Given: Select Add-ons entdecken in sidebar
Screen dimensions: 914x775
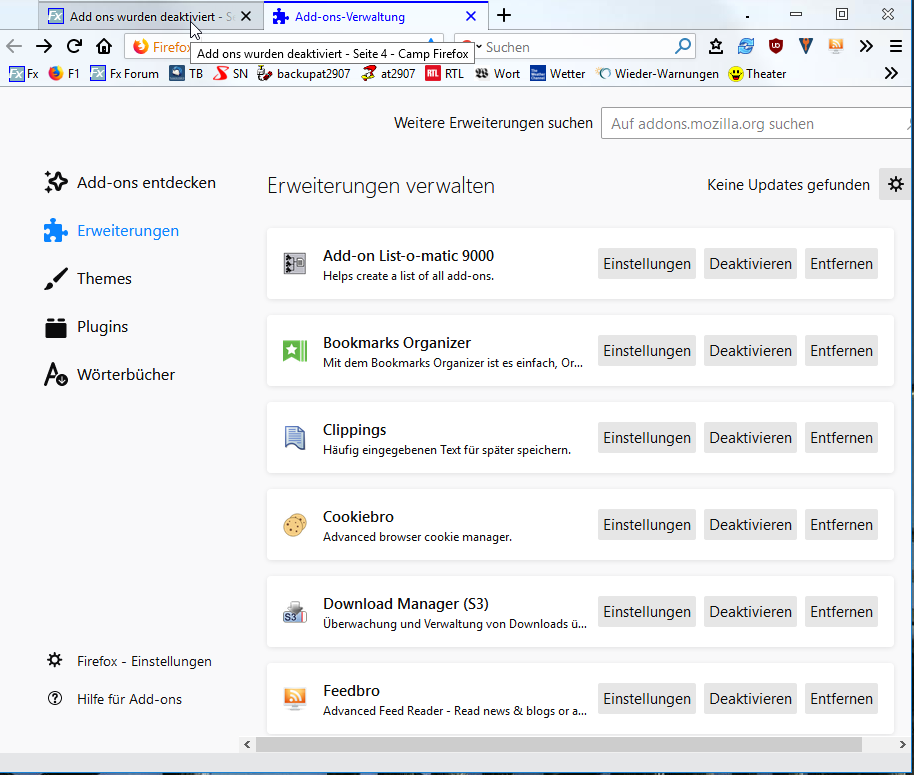Looking at the screenshot, I should coord(130,182).
